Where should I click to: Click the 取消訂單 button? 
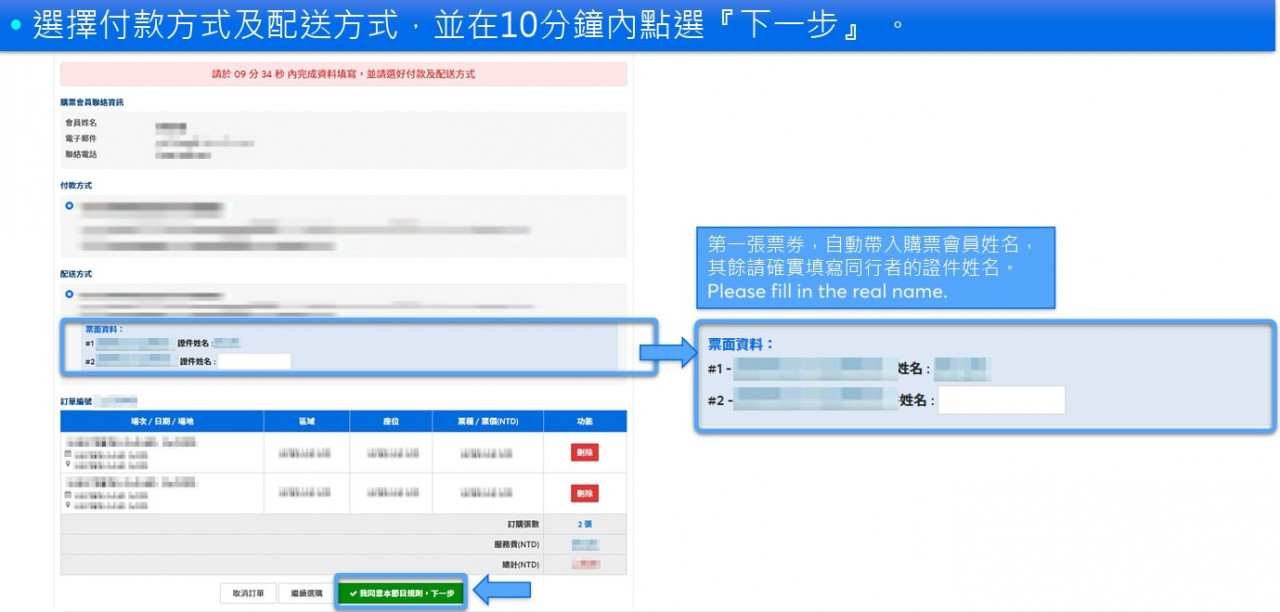[x=248, y=593]
